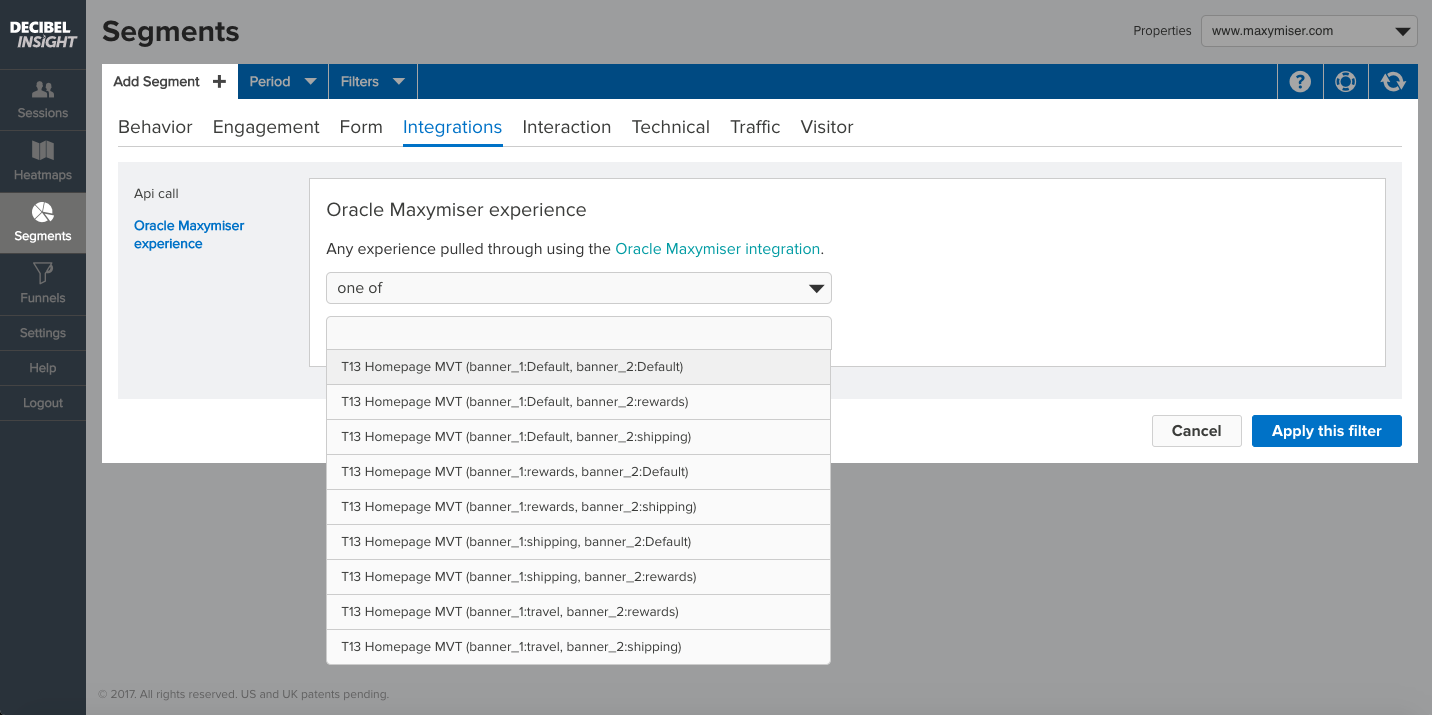Focus the experience search input field
Image resolution: width=1432 pixels, height=715 pixels.
pyautogui.click(x=579, y=333)
